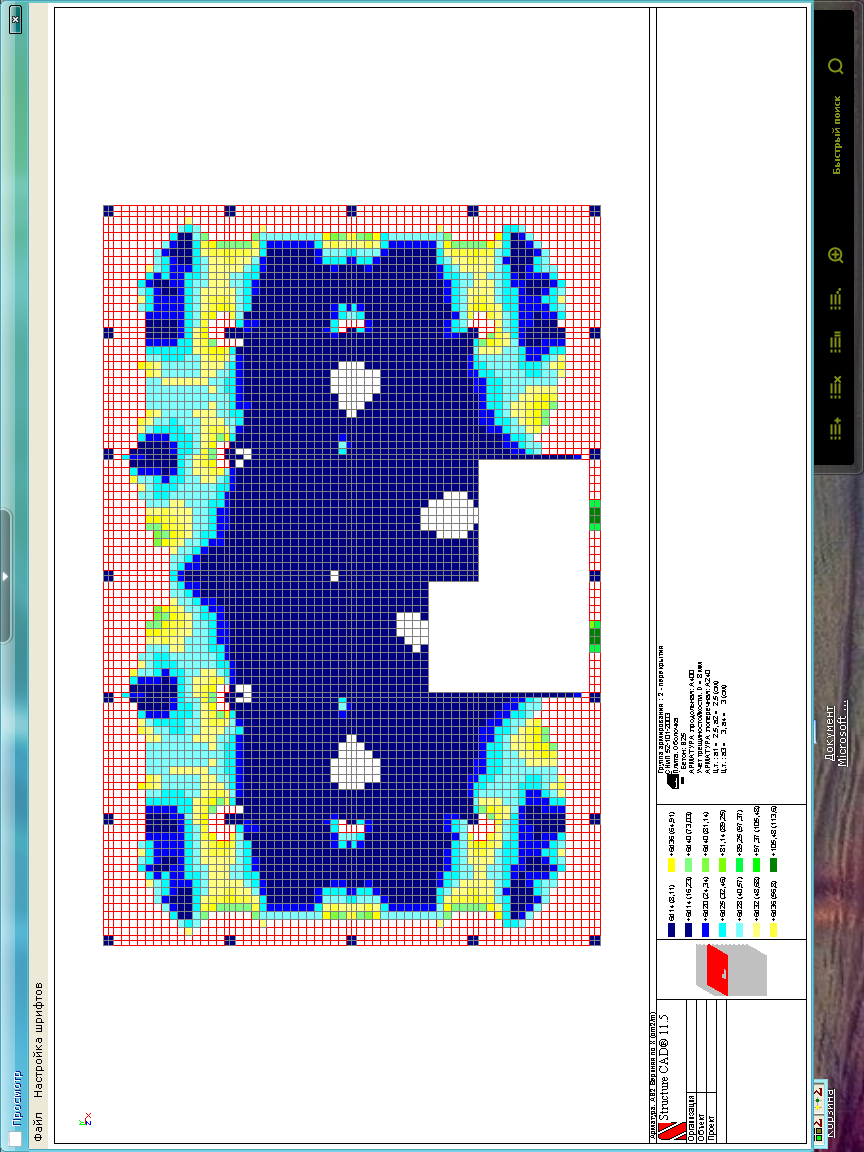The width and height of the screenshot is (864, 1152).
Task: Open the Настройка шрифтов menu
Action: click(37, 1040)
